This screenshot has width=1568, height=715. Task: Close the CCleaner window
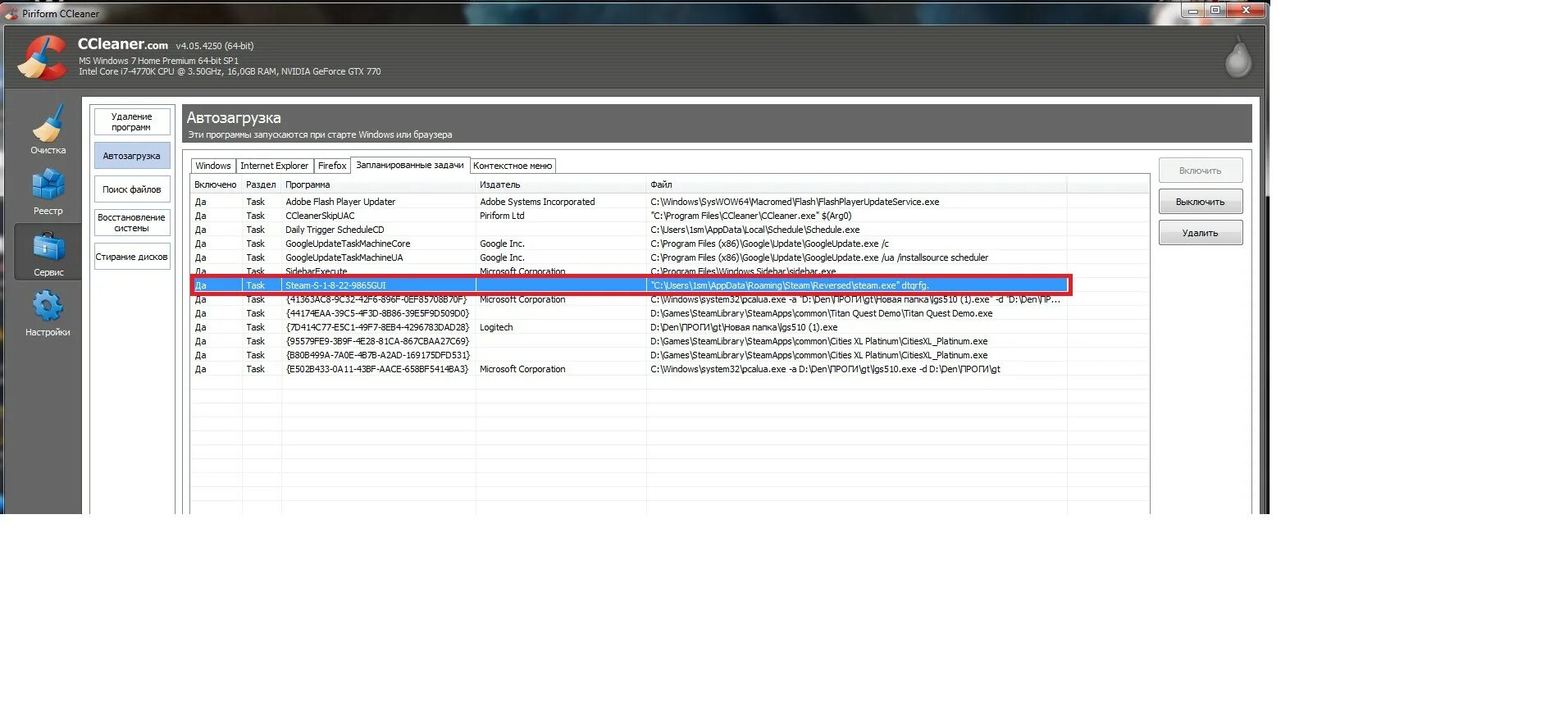click(x=1247, y=11)
